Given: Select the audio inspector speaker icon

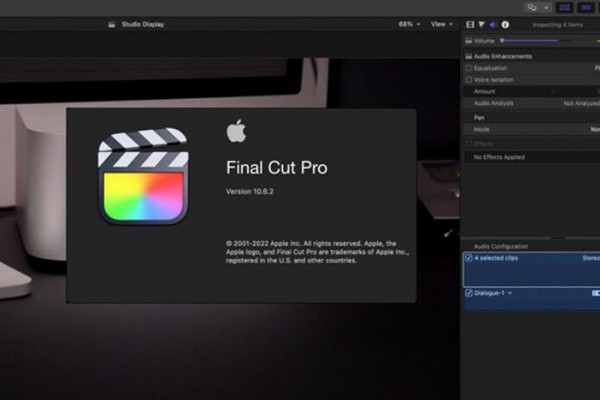Looking at the screenshot, I should 493,24.
